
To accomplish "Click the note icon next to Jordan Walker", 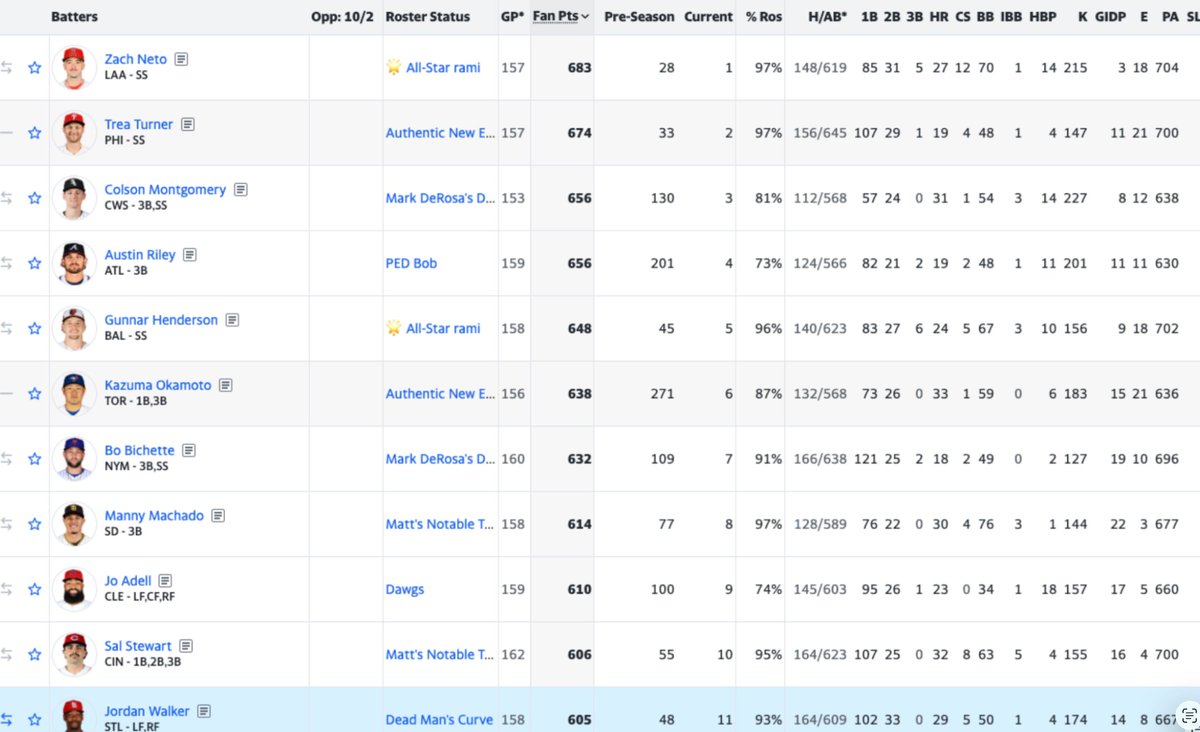I will pos(204,711).
